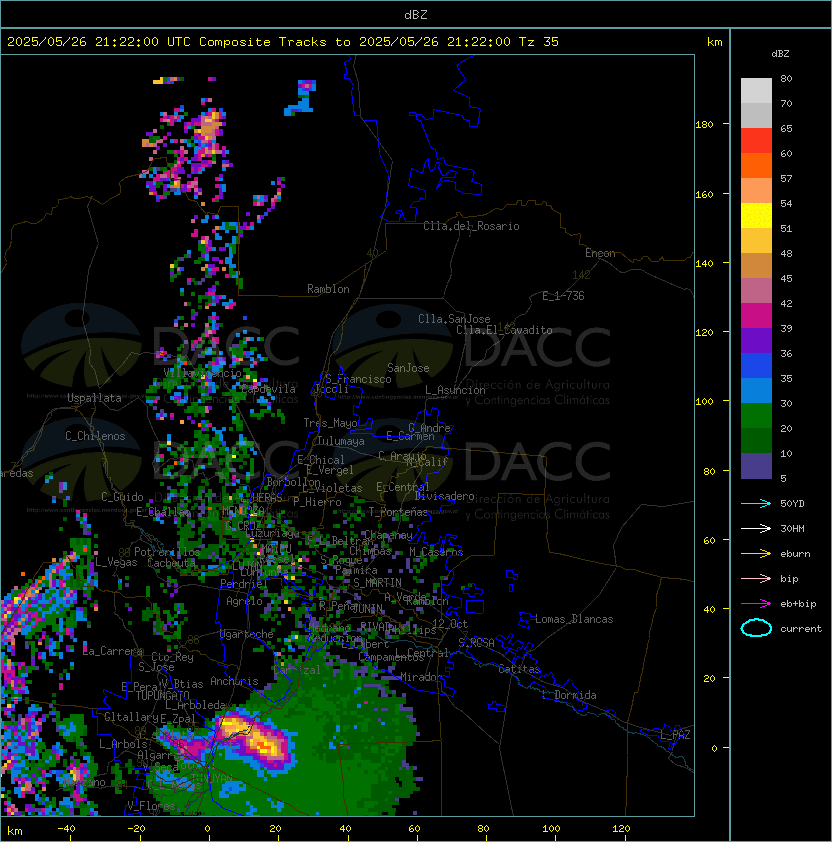The width and height of the screenshot is (832, 842).
Task: Click the -40 tick label on horizontal axis
Action: coord(66,829)
